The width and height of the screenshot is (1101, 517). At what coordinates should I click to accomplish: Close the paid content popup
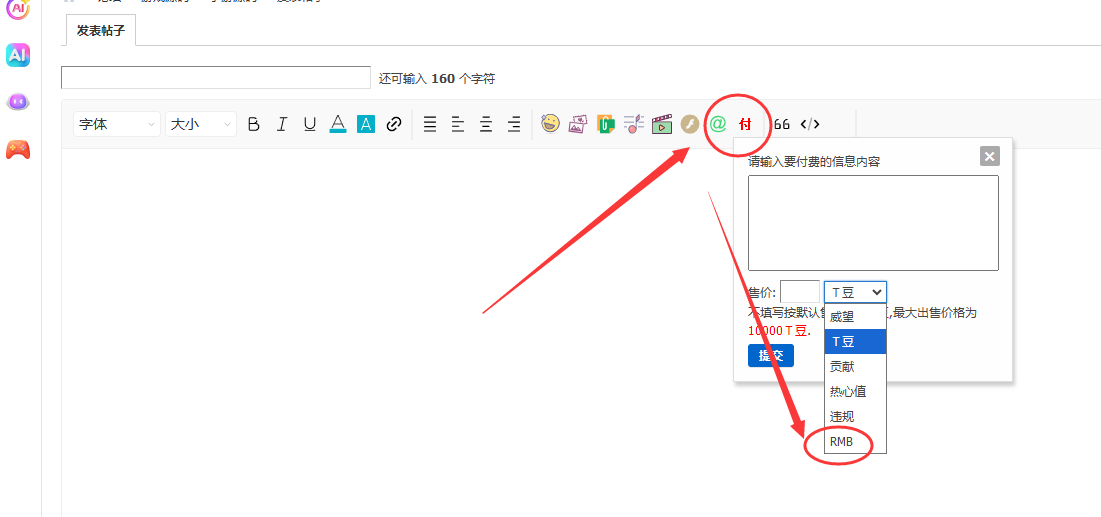pos(989,156)
